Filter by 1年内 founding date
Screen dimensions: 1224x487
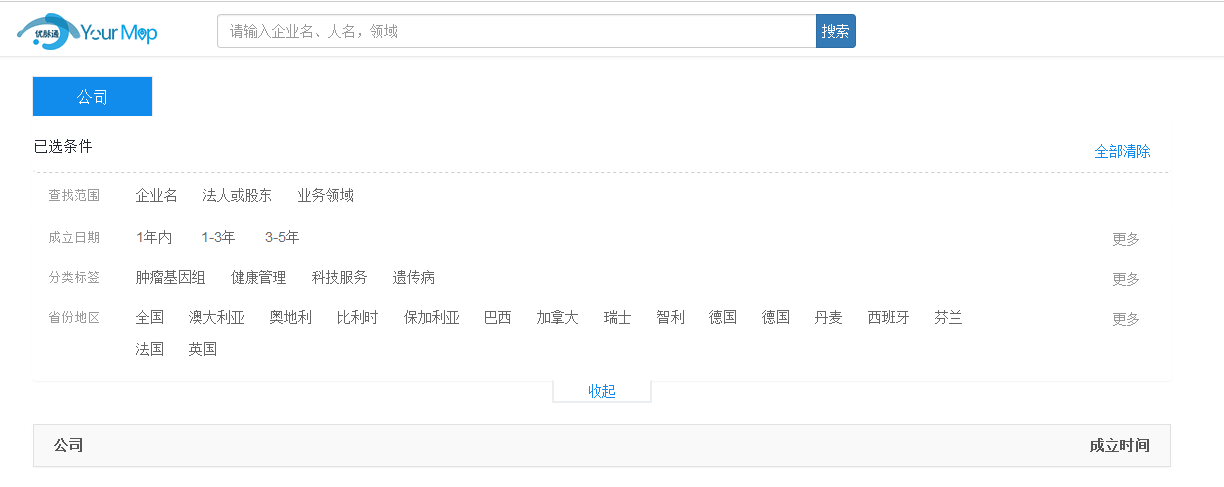coord(154,238)
